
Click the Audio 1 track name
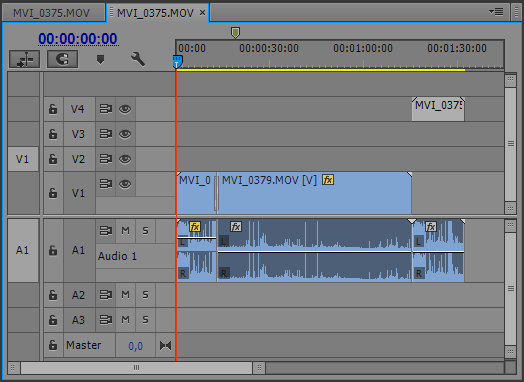[117, 256]
